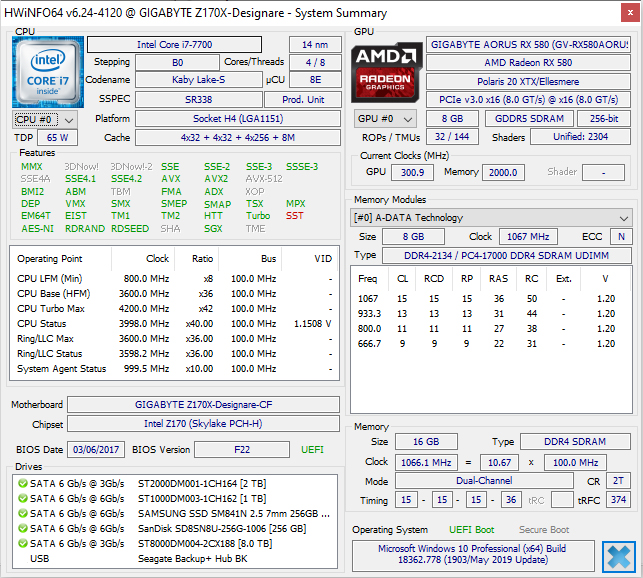The image size is (643, 578).
Task: Click green status icon for ST8000DM004 drive
Action: (23, 544)
